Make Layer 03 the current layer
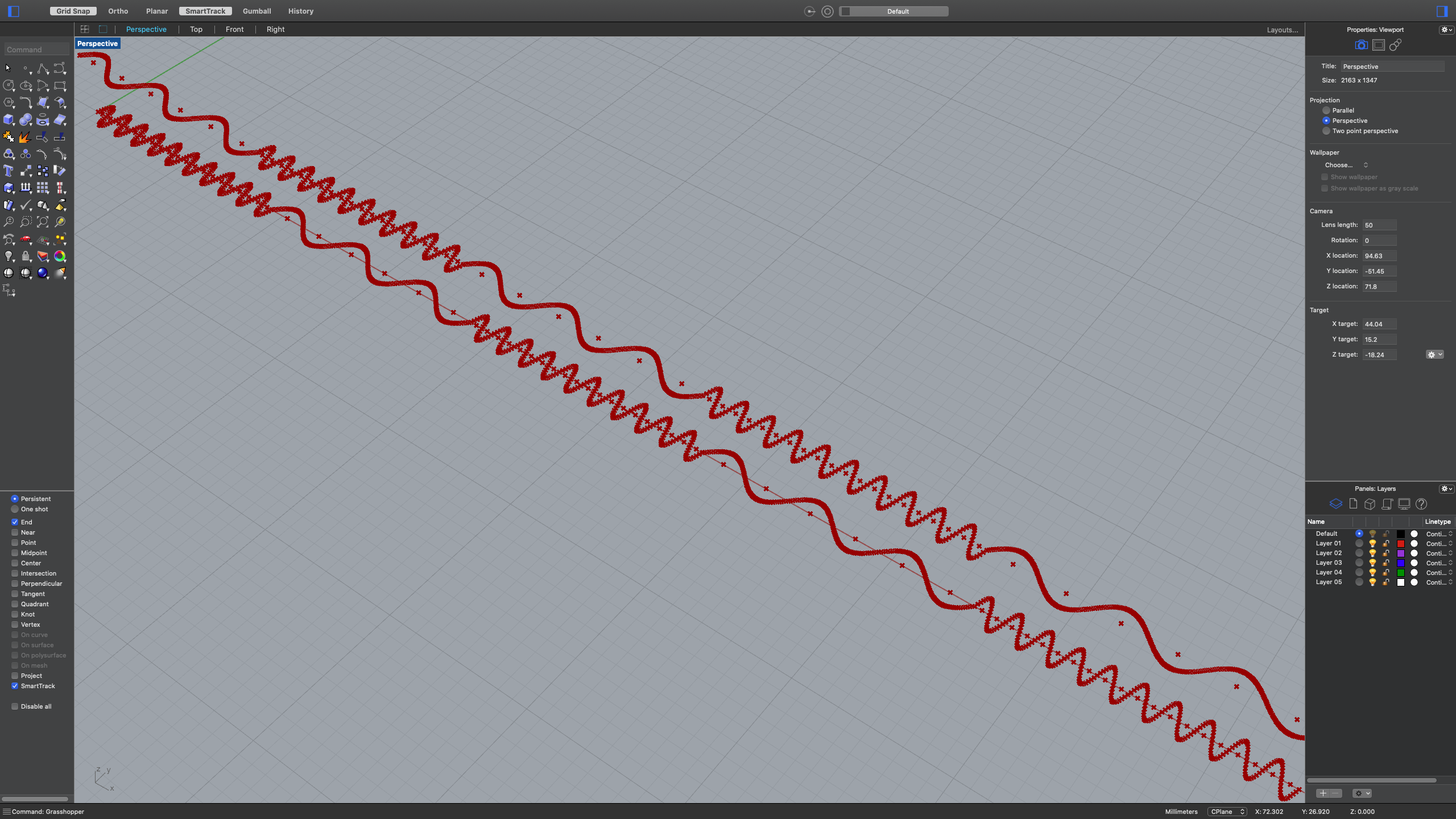The width and height of the screenshot is (1456, 819). [1359, 563]
